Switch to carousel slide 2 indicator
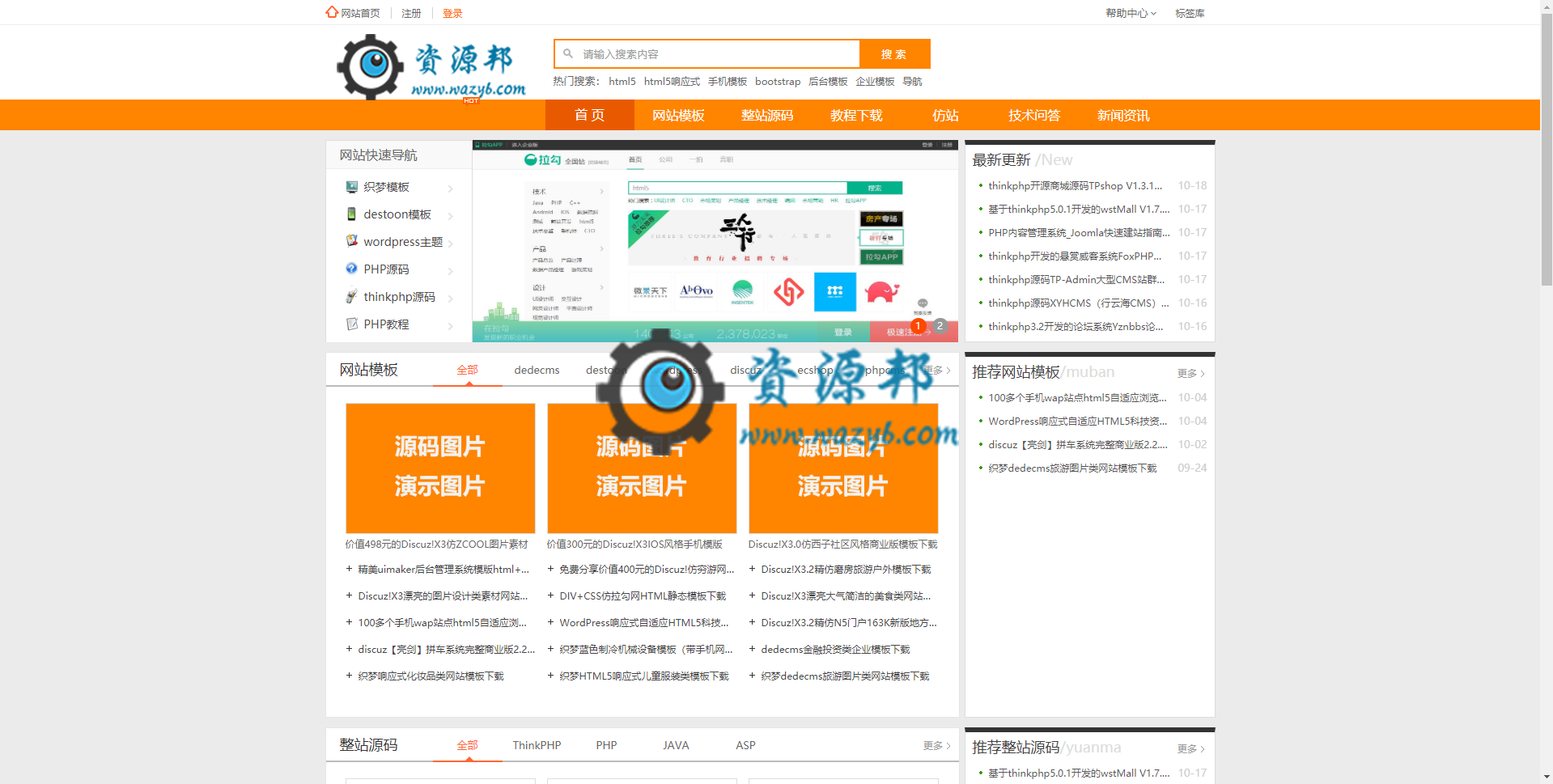The image size is (1553, 784). [940, 325]
